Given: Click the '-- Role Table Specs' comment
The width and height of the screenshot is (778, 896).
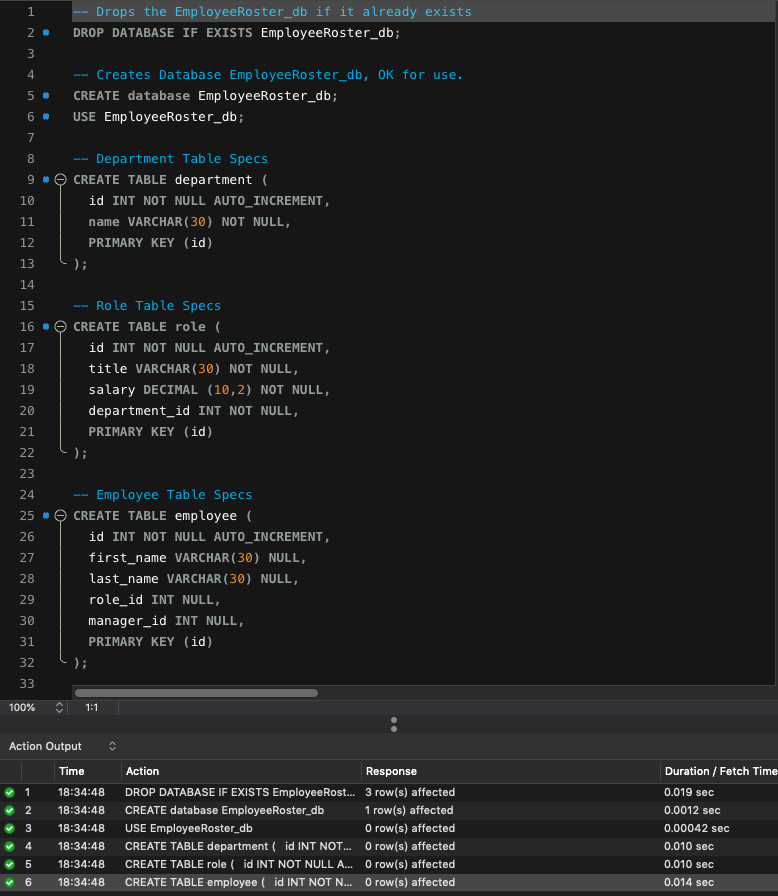Looking at the screenshot, I should pos(147,306).
